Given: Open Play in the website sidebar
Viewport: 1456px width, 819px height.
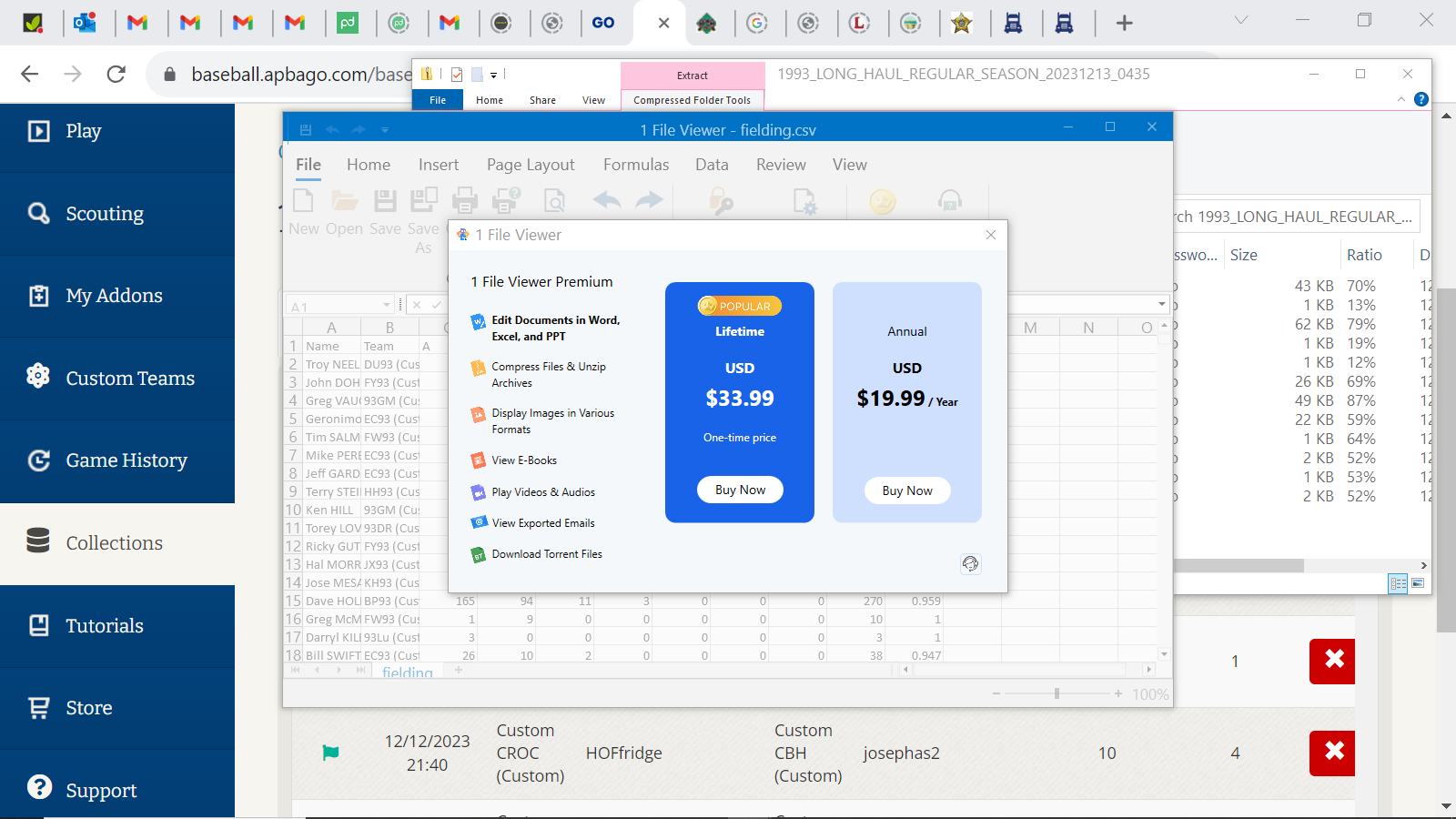Looking at the screenshot, I should tap(117, 131).
